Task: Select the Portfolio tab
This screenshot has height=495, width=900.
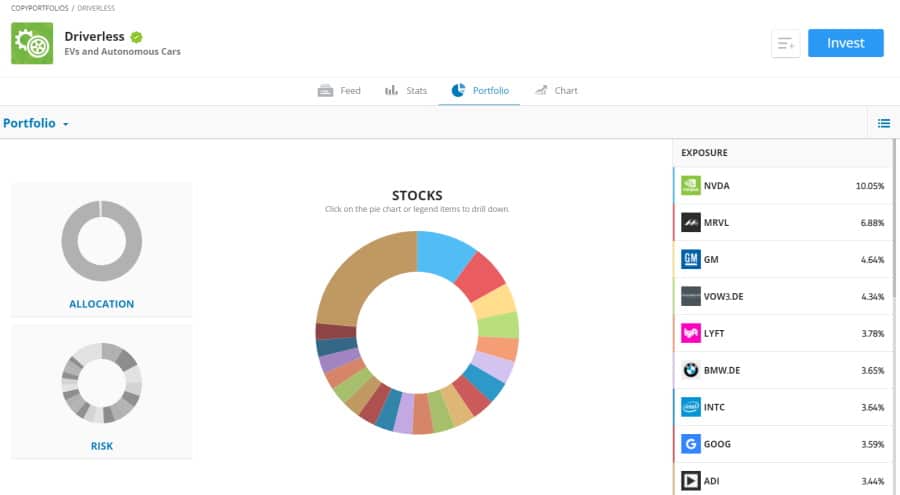Action: coord(479,91)
